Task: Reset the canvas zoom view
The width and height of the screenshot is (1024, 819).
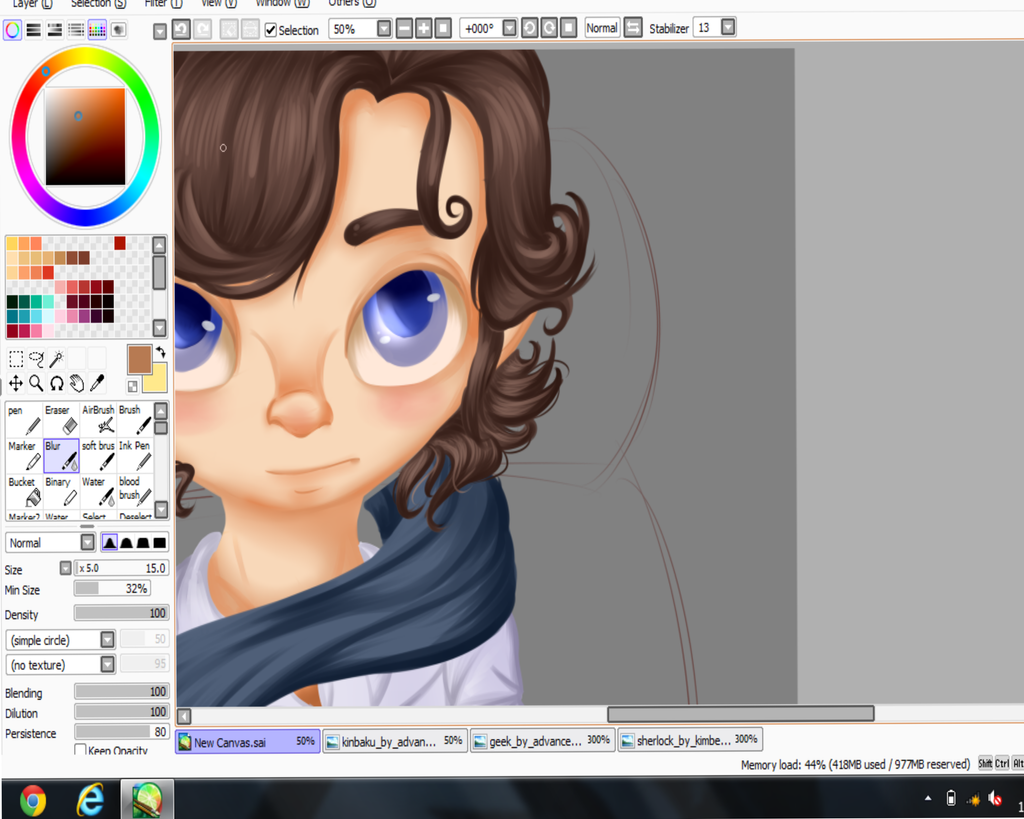Action: pyautogui.click(x=443, y=29)
